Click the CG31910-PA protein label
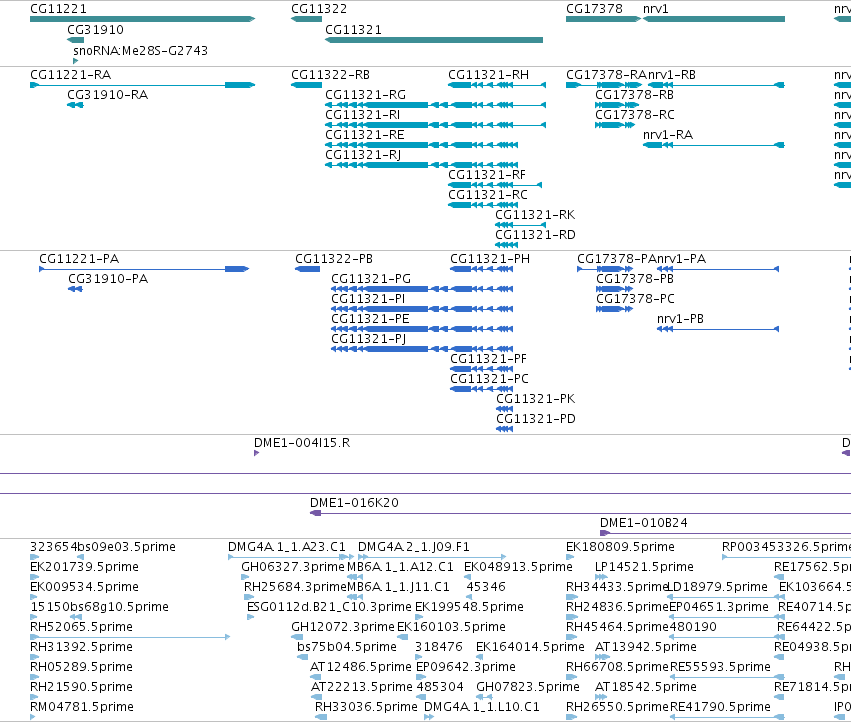 (108, 279)
